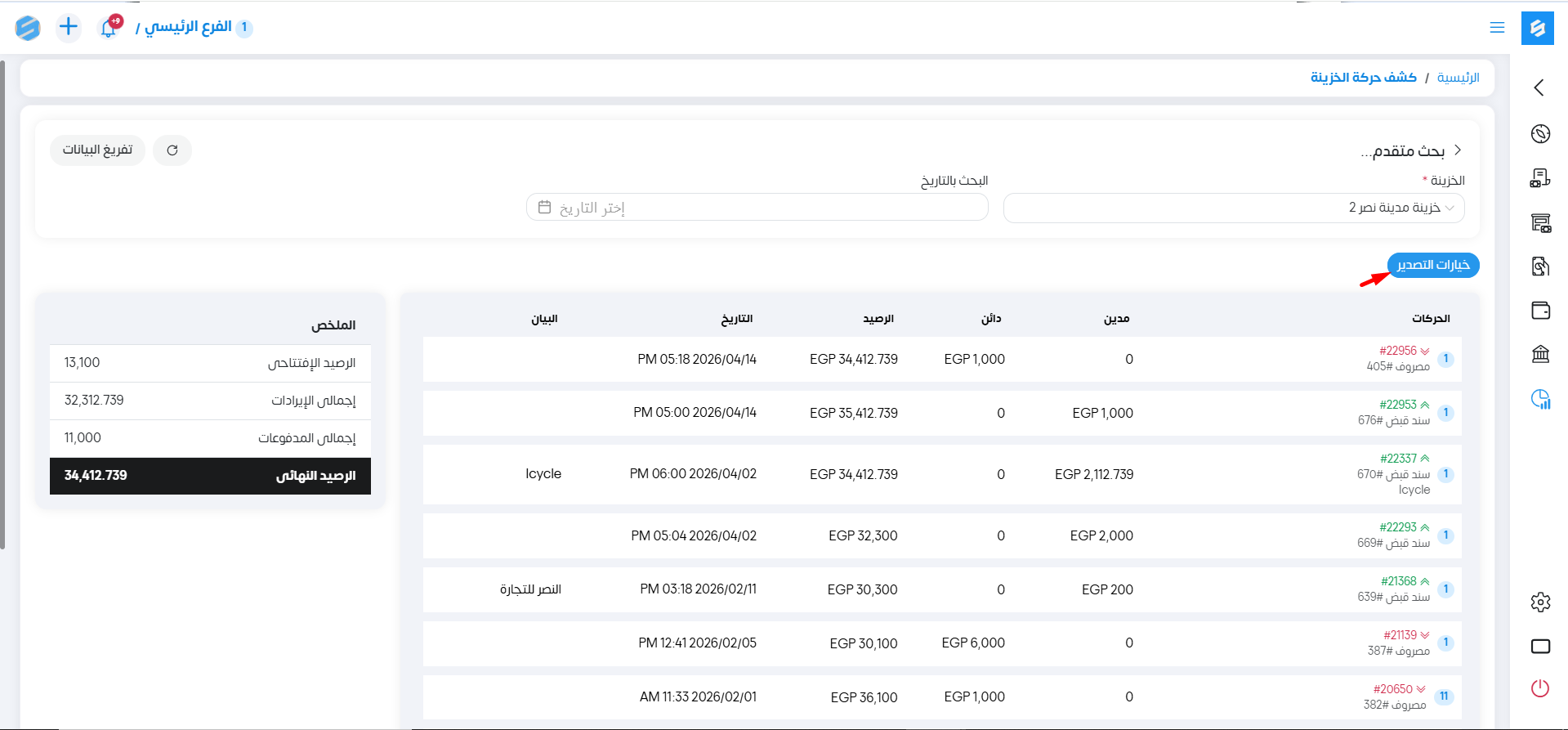This screenshot has height=730, width=1568.
Task: Click the reports chart sidebar icon
Action: [x=1540, y=399]
